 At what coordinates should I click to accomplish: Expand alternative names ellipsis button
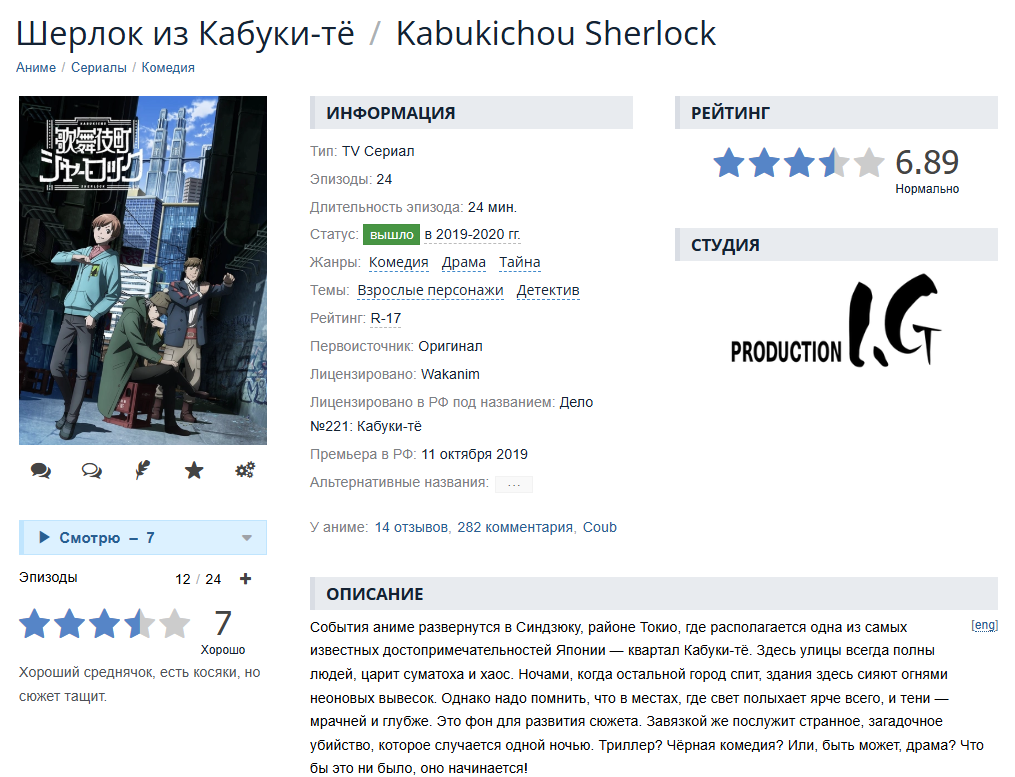[514, 484]
